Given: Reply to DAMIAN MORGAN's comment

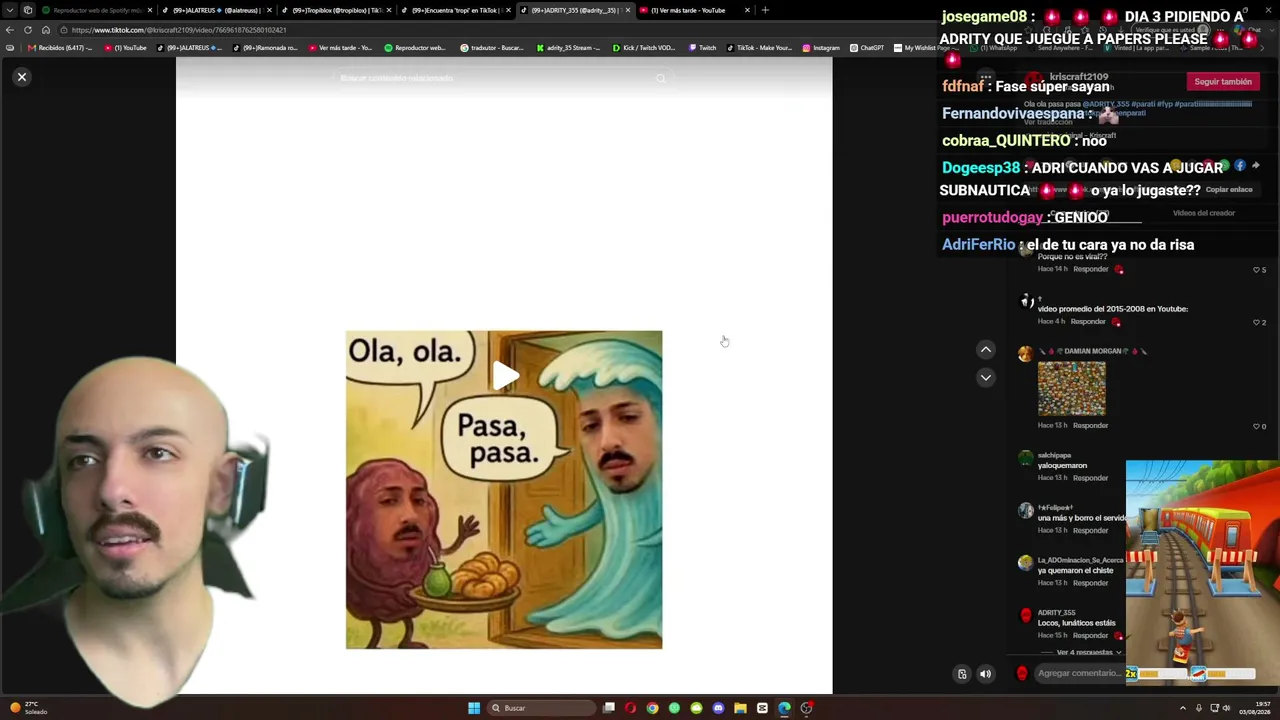Looking at the screenshot, I should click(1090, 426).
